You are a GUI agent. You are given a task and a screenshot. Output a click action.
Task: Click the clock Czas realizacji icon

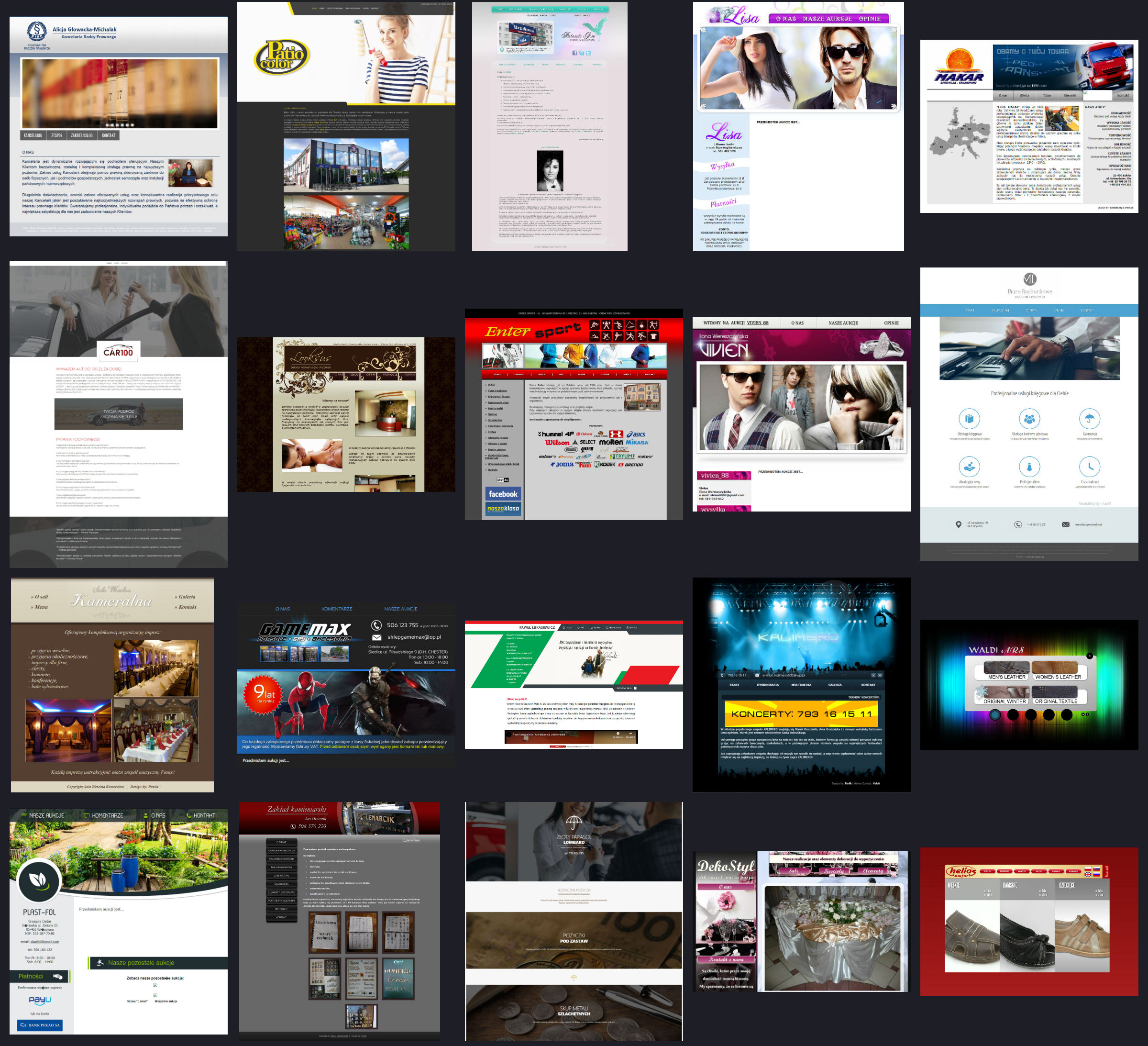[1089, 467]
